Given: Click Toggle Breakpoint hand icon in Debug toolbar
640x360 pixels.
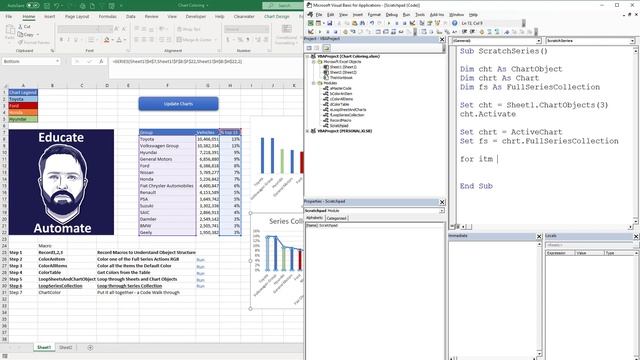Looking at the screenshot, I should click(x=345, y=32).
